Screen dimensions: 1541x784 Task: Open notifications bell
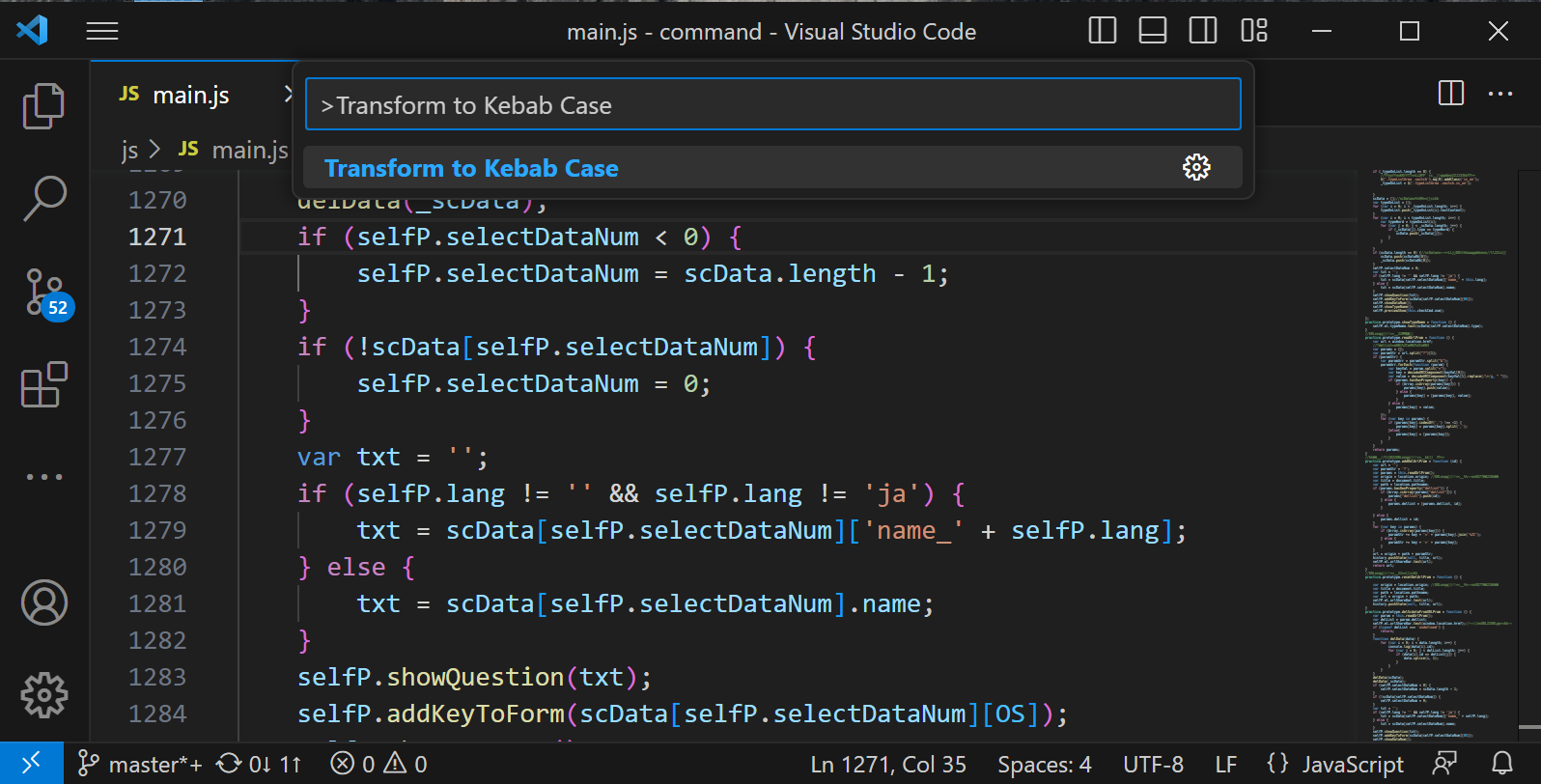point(1502,764)
